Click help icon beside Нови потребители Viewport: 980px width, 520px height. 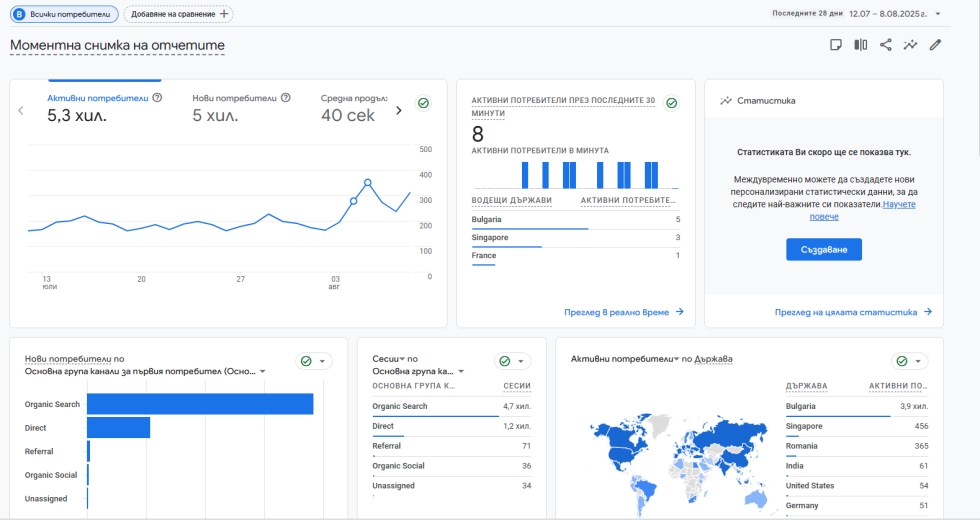point(286,98)
